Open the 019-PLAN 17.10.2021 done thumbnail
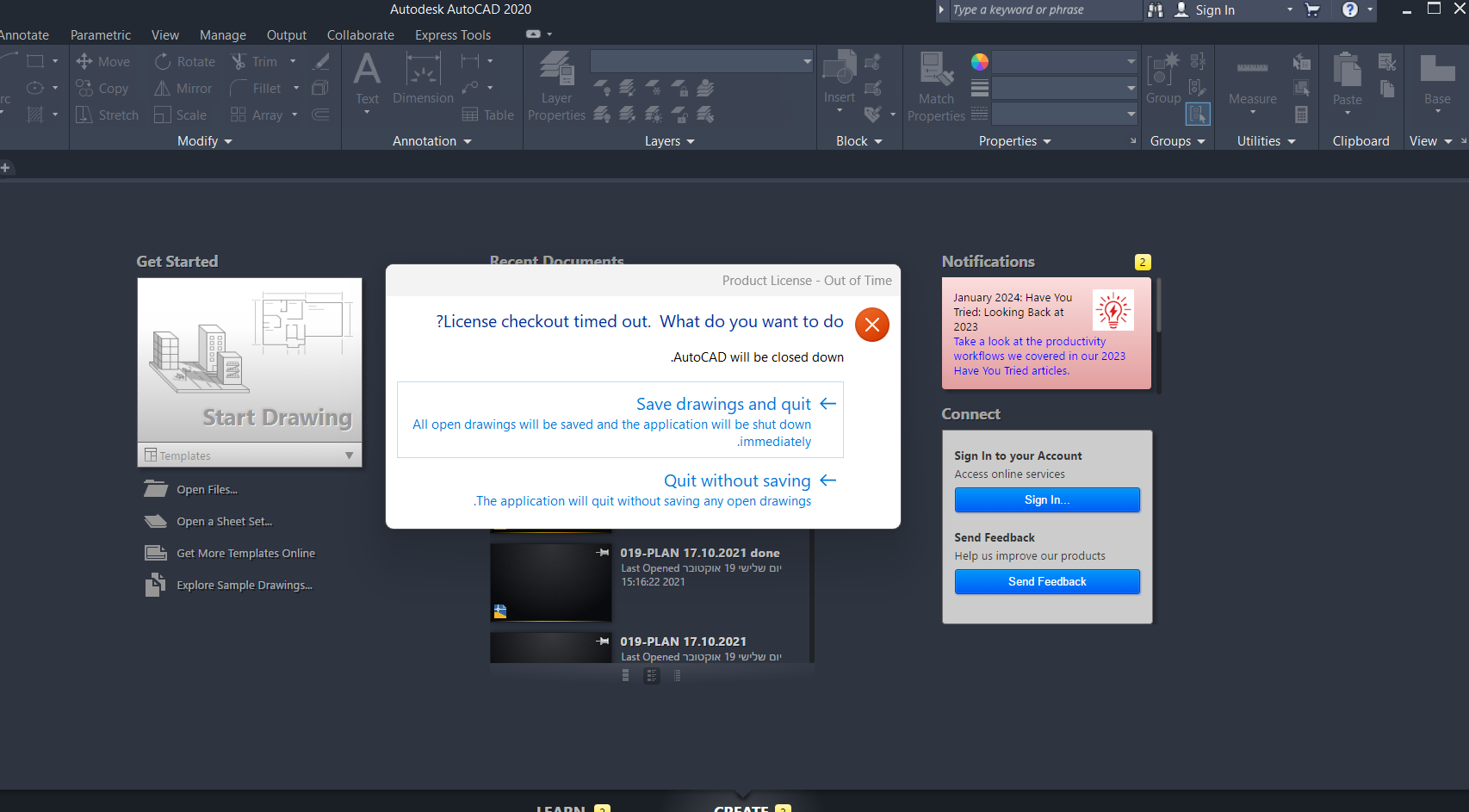 (551, 583)
